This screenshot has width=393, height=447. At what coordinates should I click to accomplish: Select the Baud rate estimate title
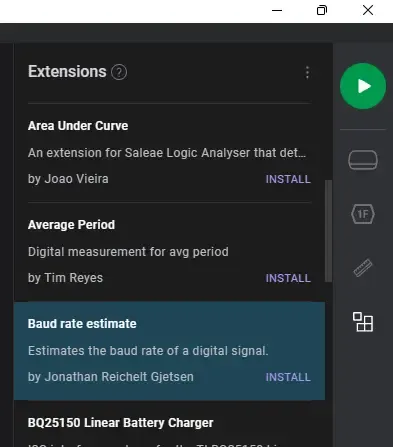82,324
